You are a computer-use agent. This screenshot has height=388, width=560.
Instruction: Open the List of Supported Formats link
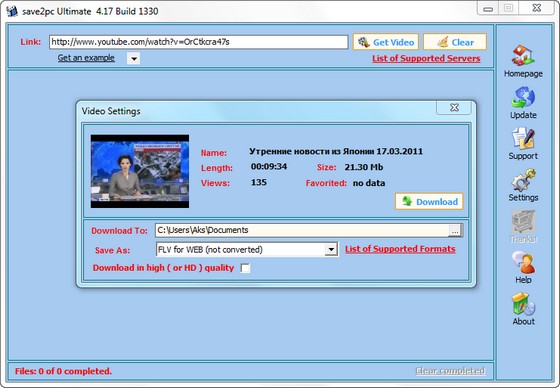click(400, 249)
